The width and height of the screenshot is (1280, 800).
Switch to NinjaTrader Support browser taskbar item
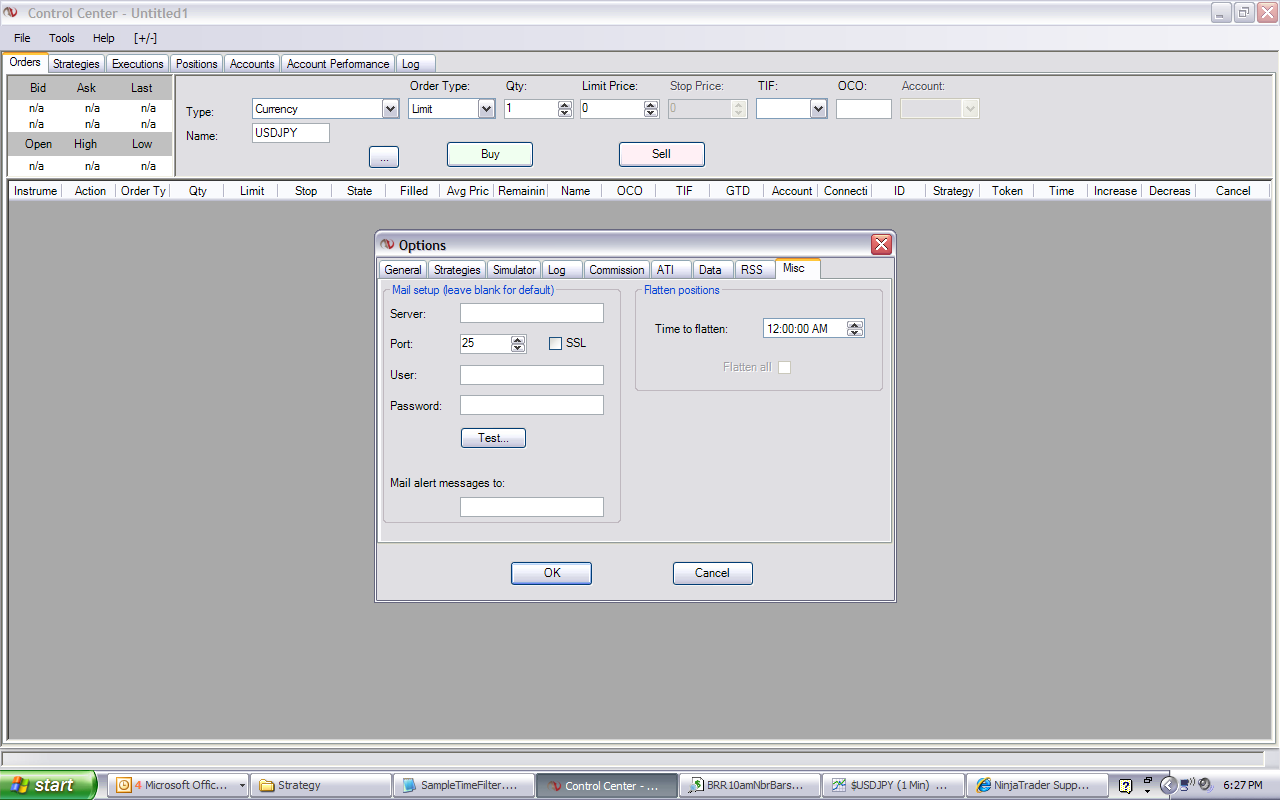click(1036, 785)
